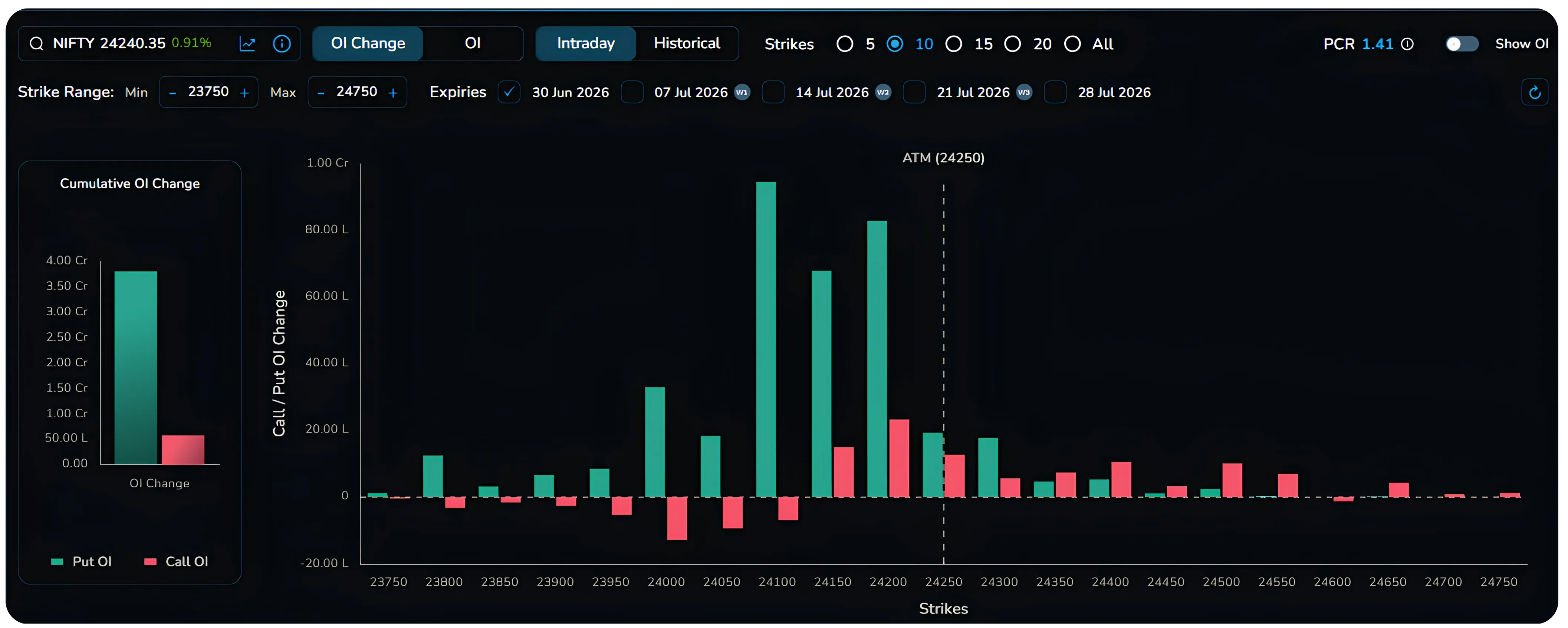
Task: Click the 0.91% change value
Action: tap(191, 43)
